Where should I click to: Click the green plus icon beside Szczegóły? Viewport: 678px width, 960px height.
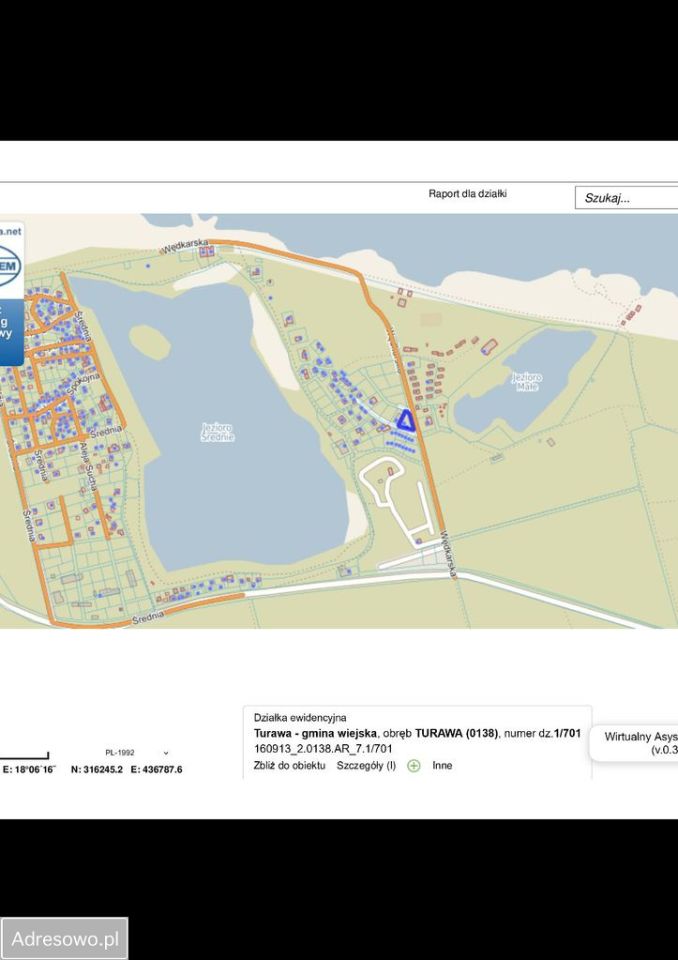pyautogui.click(x=413, y=765)
